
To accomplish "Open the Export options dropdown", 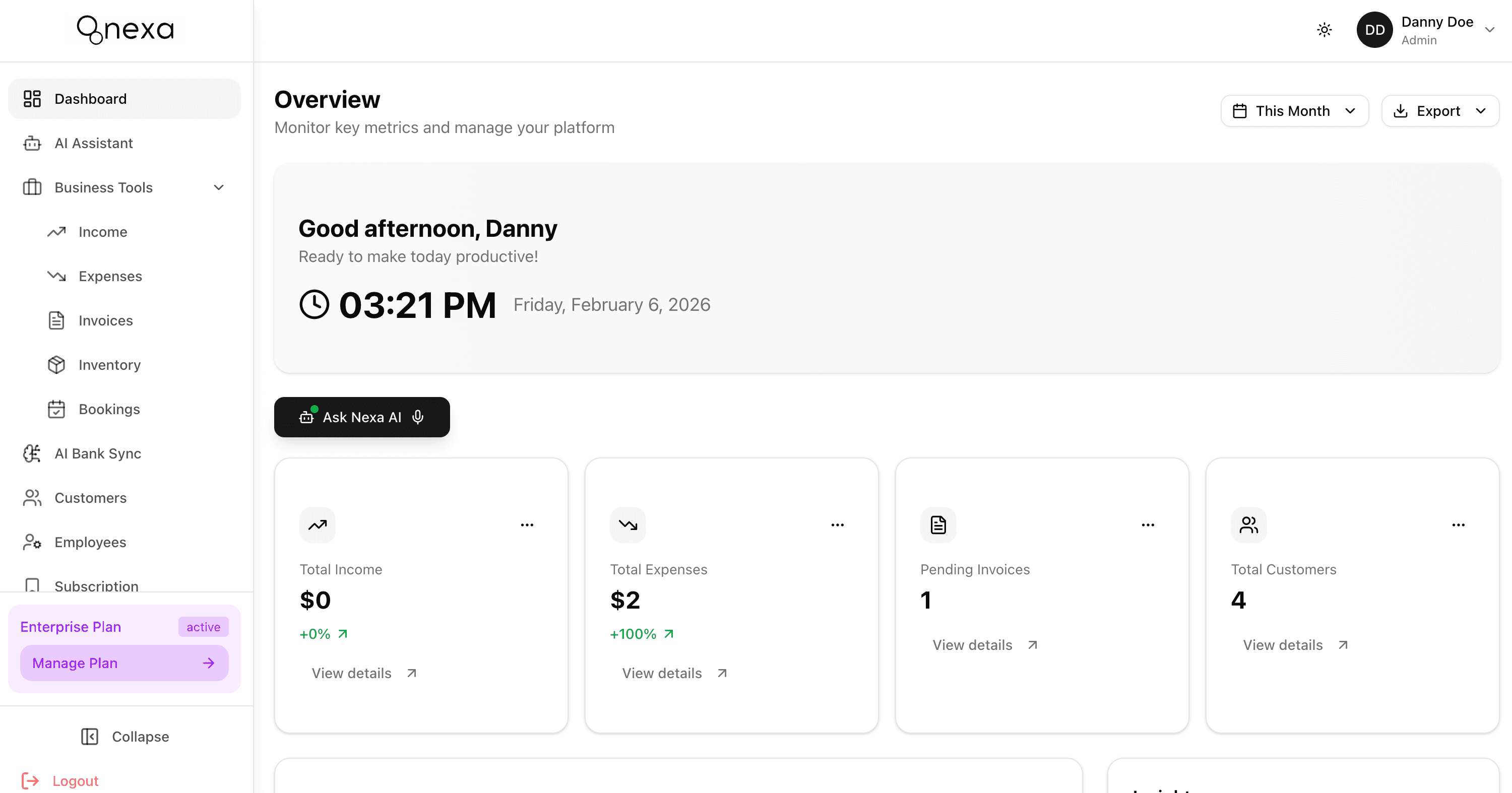I will pos(1440,110).
